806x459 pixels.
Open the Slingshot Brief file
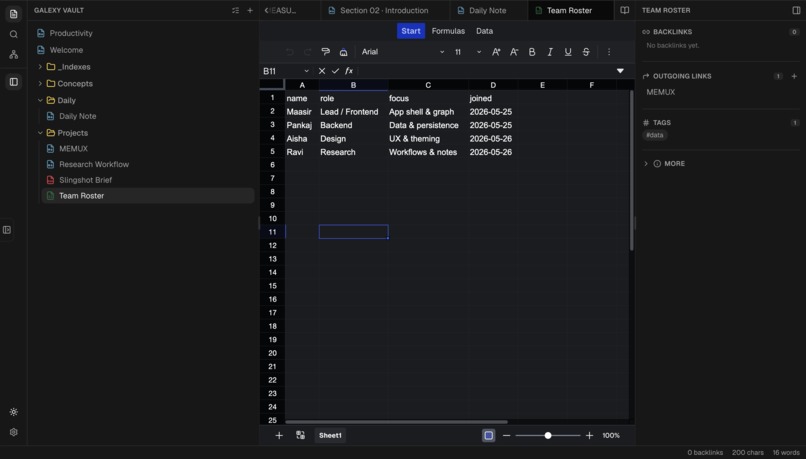85,180
